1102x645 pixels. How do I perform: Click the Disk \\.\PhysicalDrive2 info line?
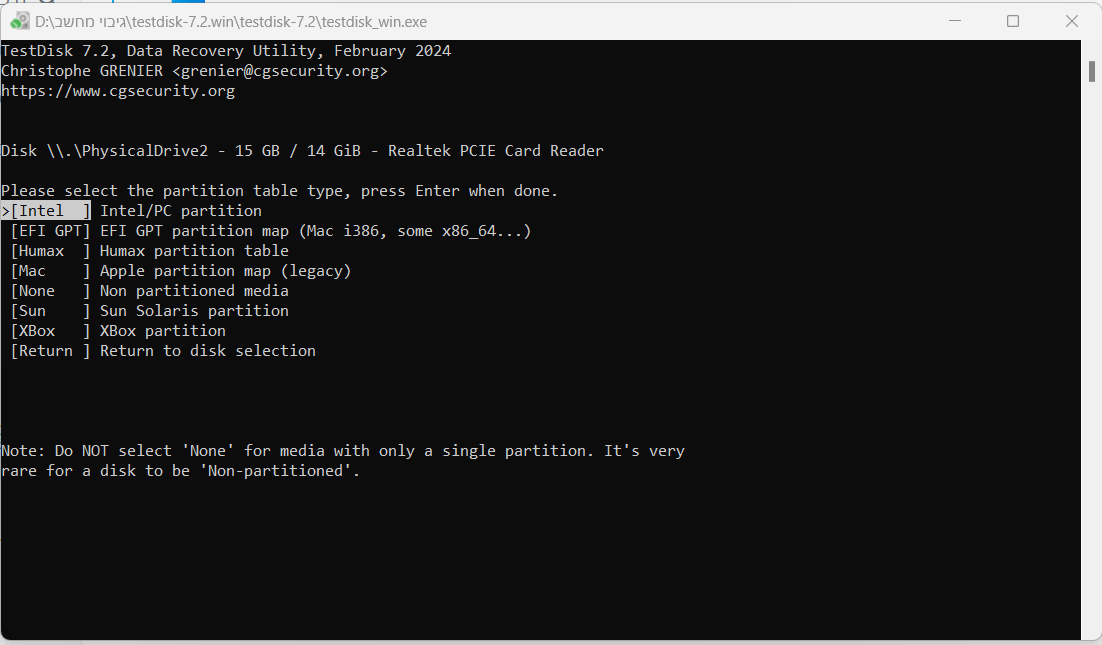coord(302,151)
